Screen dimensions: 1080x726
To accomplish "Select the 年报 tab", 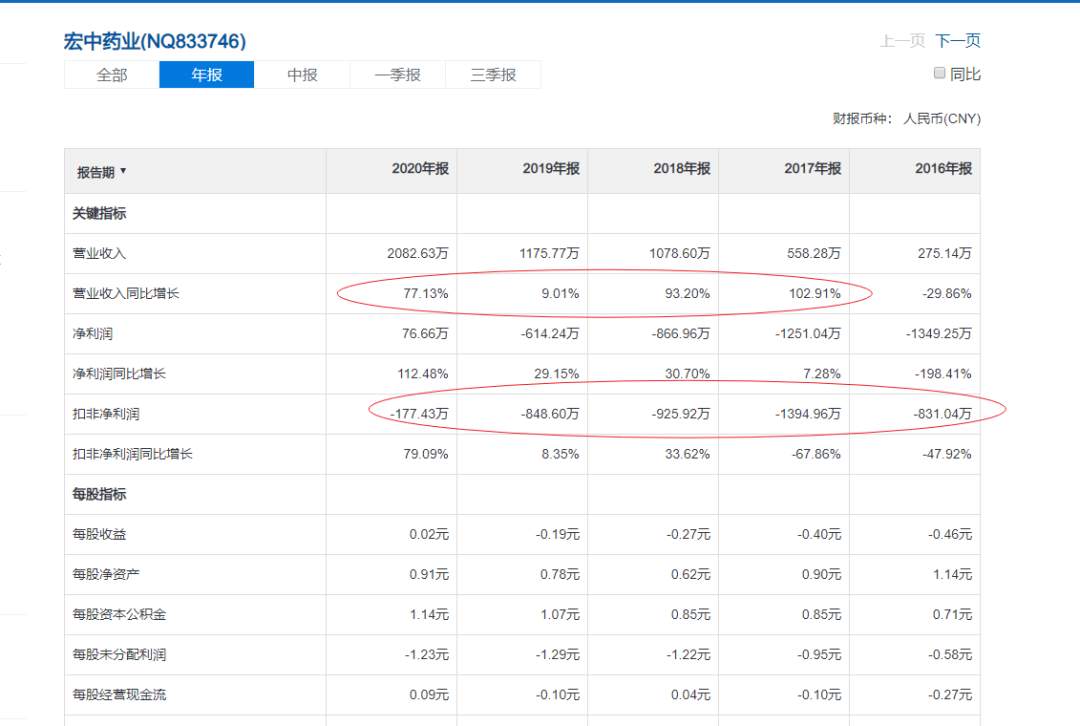I will 207,74.
